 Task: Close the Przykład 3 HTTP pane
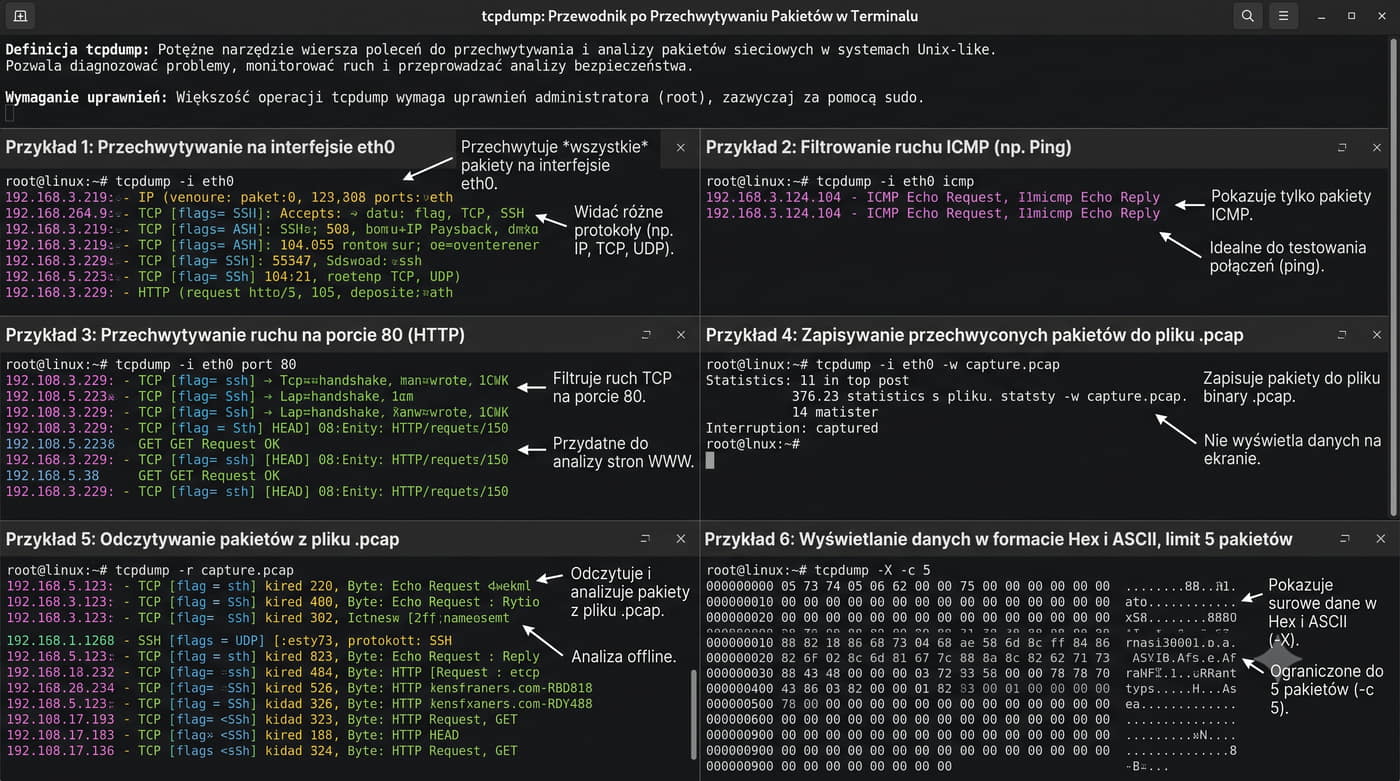[681, 334]
